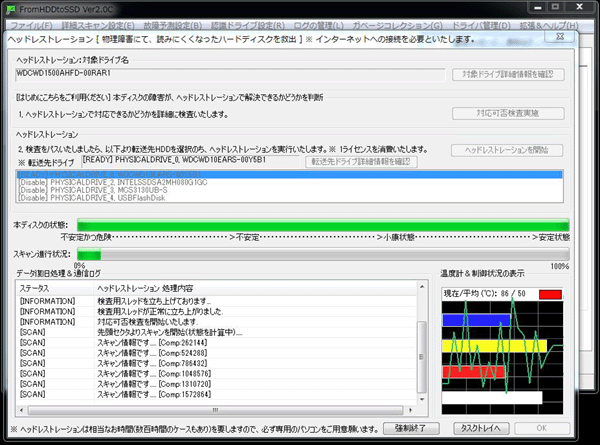This screenshot has width=600, height=445.
Task: Click the log's vertical scrollbar thumb
Action: (x=422, y=357)
